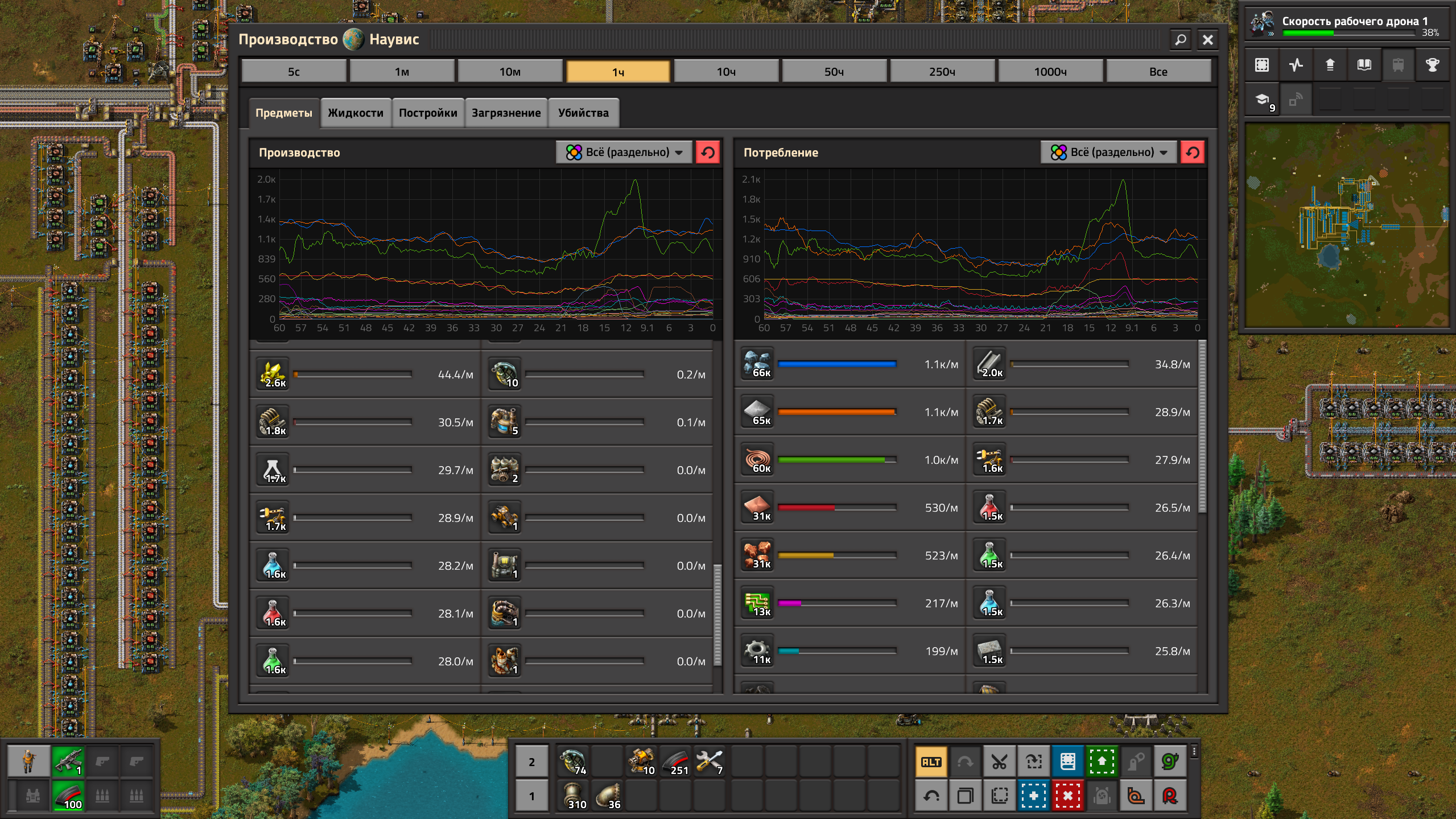Open the train overview icon

pyautogui.click(x=1399, y=65)
